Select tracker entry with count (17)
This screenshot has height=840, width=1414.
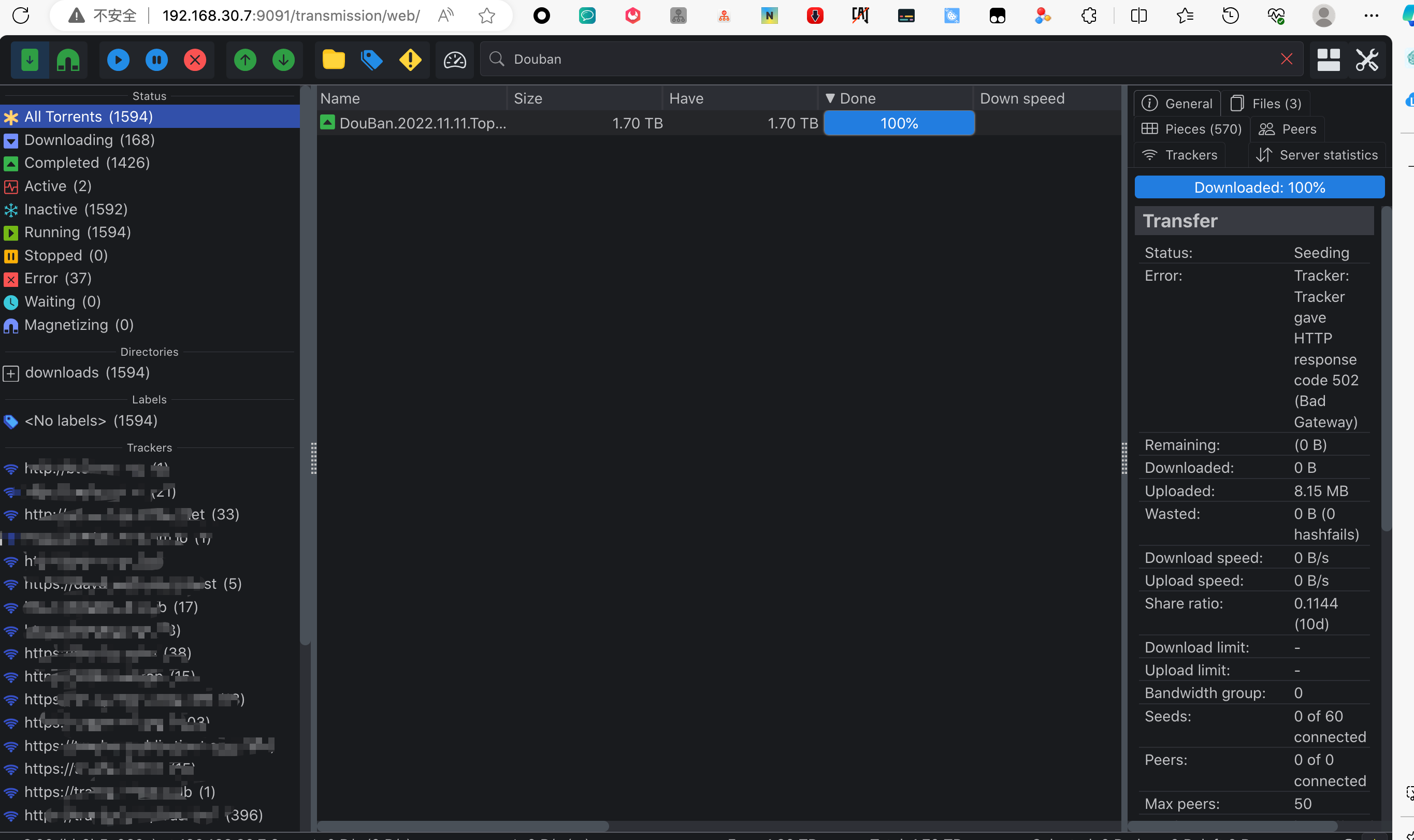coord(150,607)
